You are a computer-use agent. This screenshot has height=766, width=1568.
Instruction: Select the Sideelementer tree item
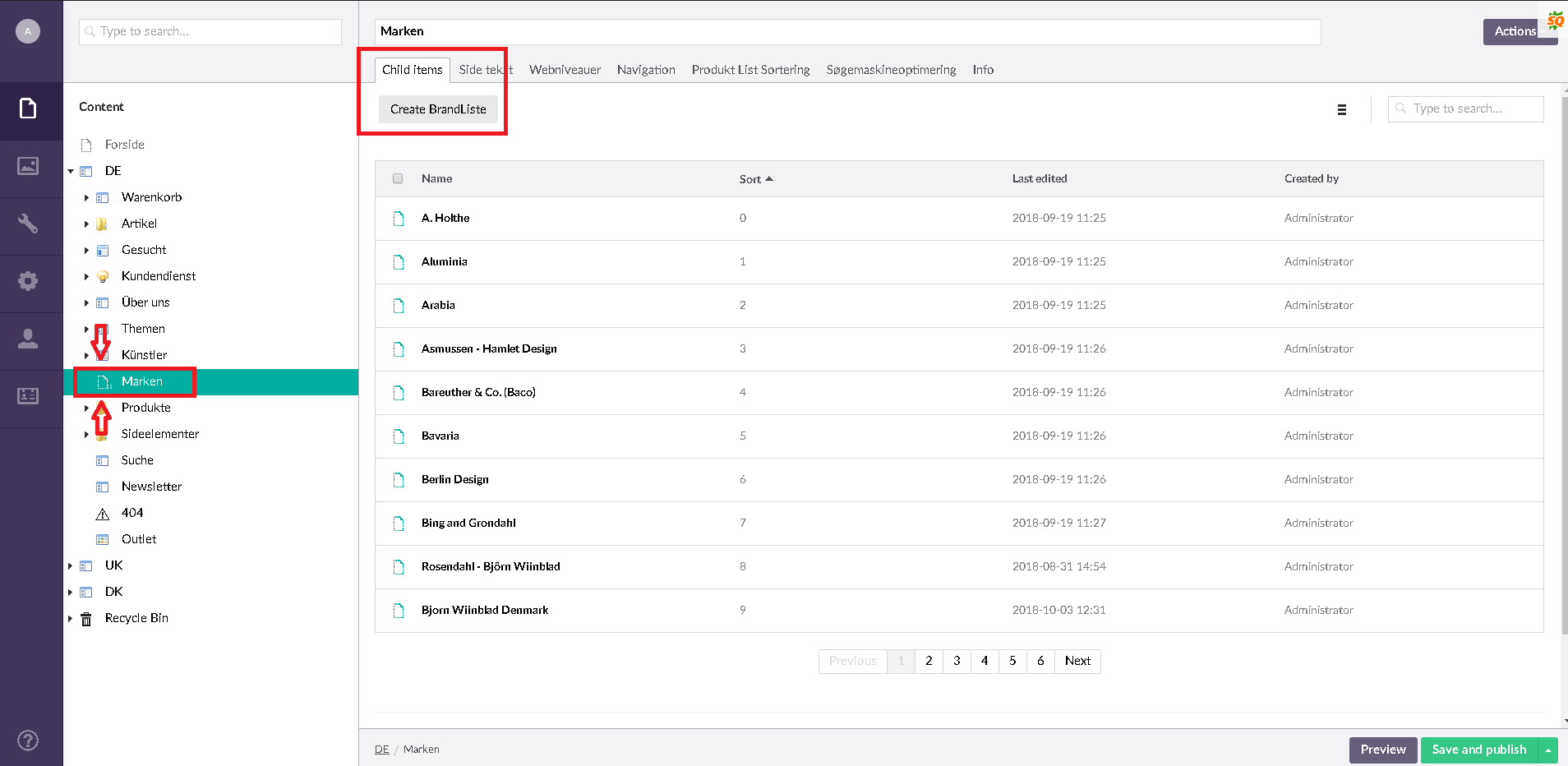point(160,434)
